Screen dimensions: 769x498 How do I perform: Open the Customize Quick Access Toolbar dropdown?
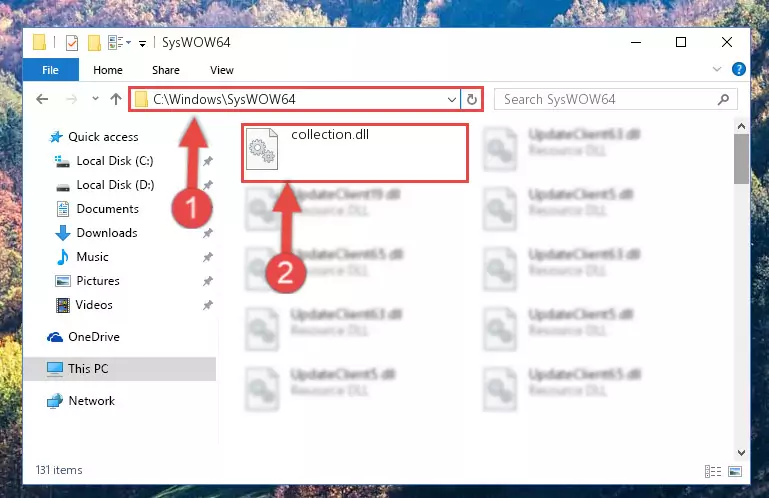[x=142, y=44]
